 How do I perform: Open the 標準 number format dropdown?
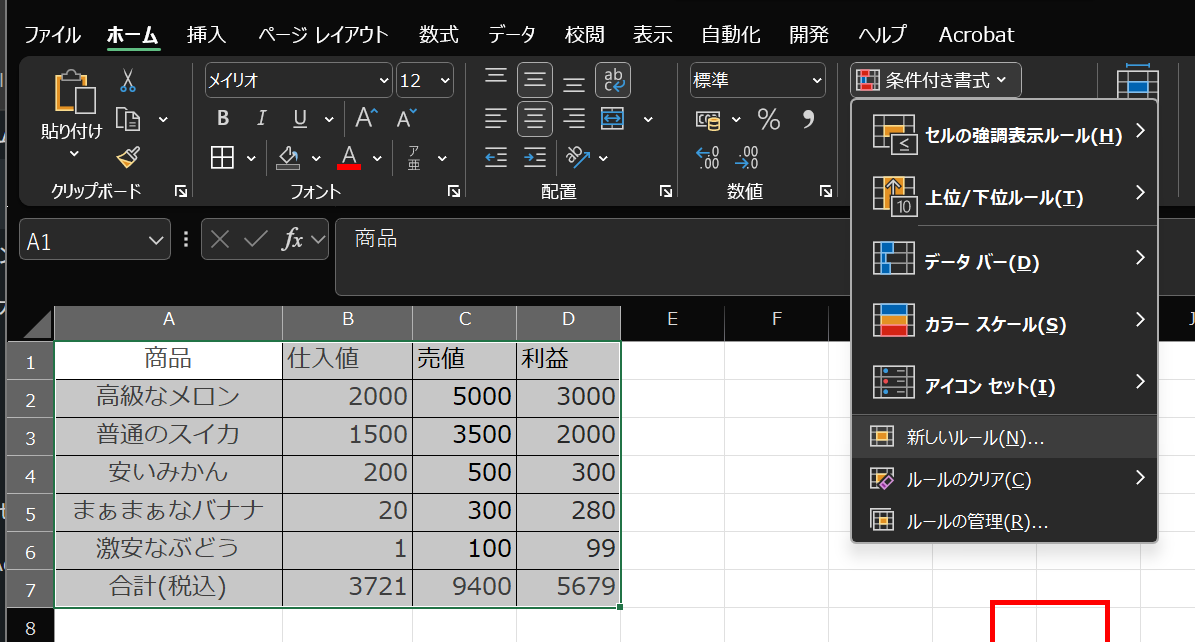point(817,80)
